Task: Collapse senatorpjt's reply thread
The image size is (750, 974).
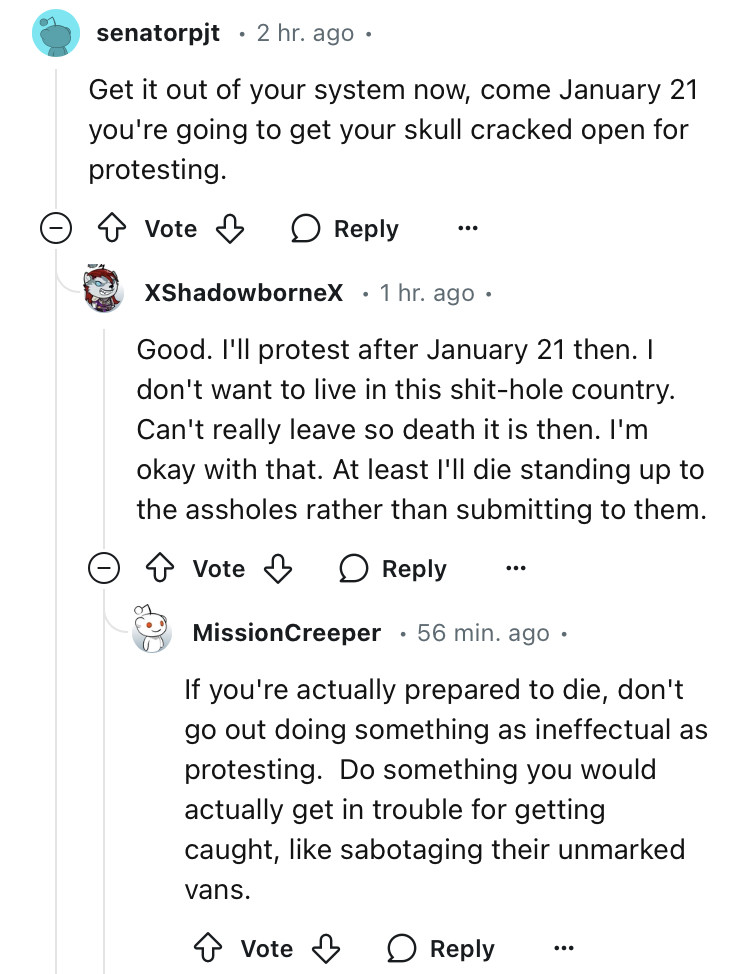Action: (x=55, y=229)
